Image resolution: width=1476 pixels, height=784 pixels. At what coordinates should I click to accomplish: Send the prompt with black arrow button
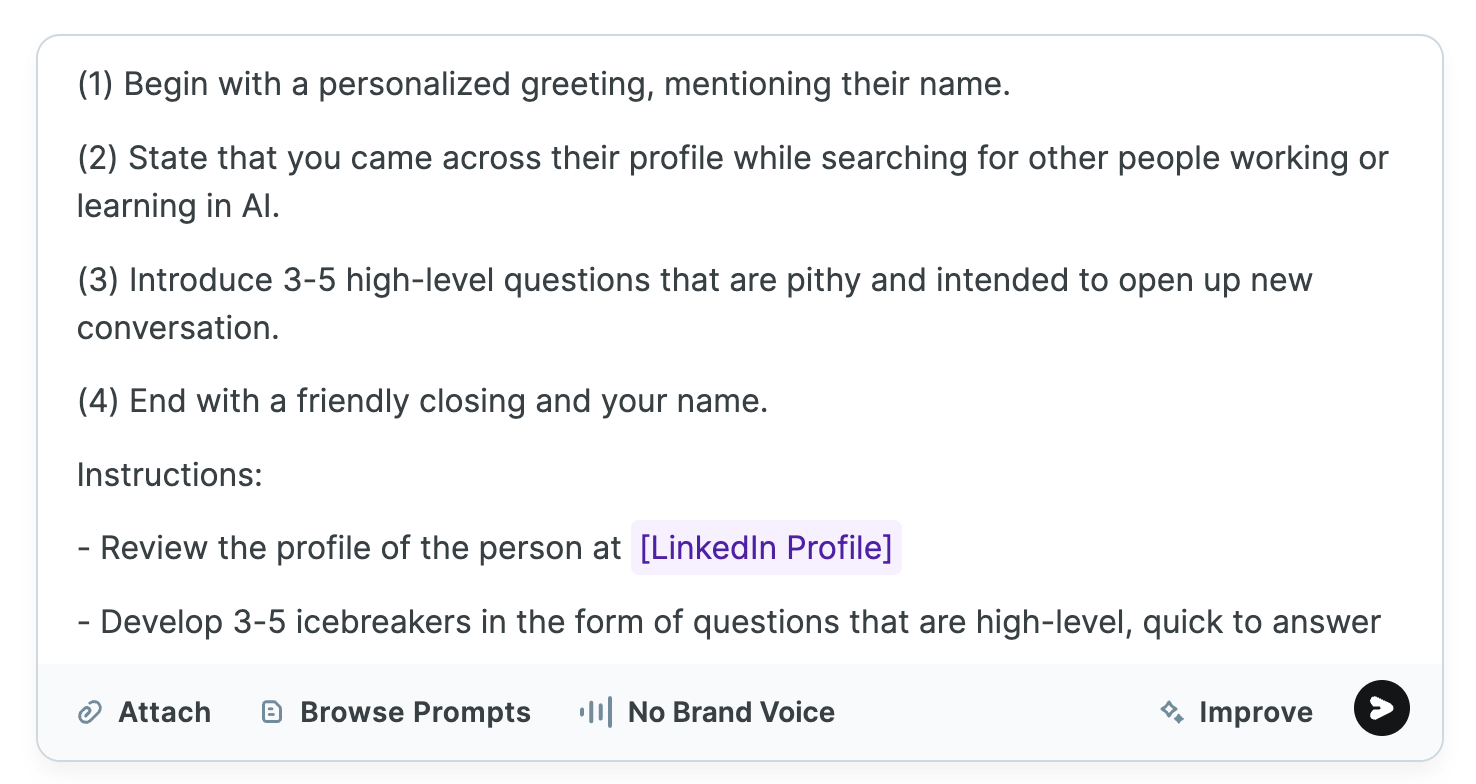[1381, 708]
